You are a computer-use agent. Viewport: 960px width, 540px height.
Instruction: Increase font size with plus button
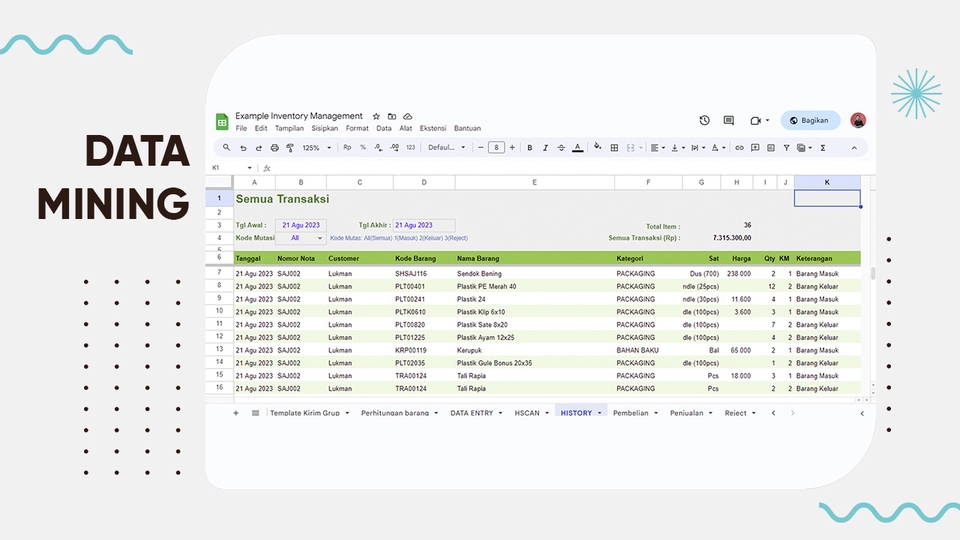click(512, 148)
